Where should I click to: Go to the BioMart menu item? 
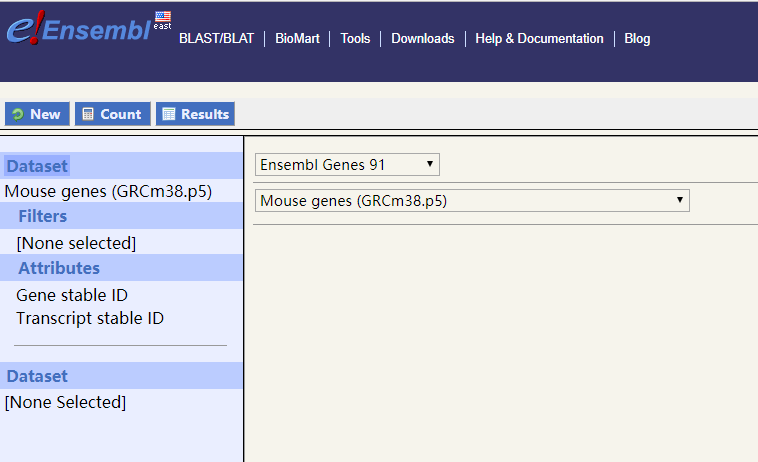(297, 39)
